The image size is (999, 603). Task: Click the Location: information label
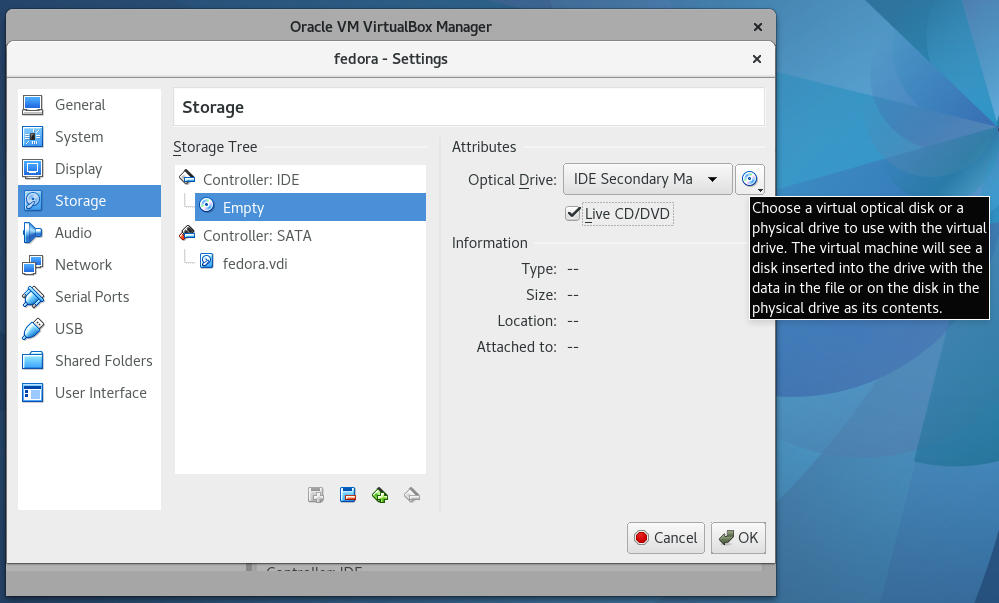pos(527,321)
